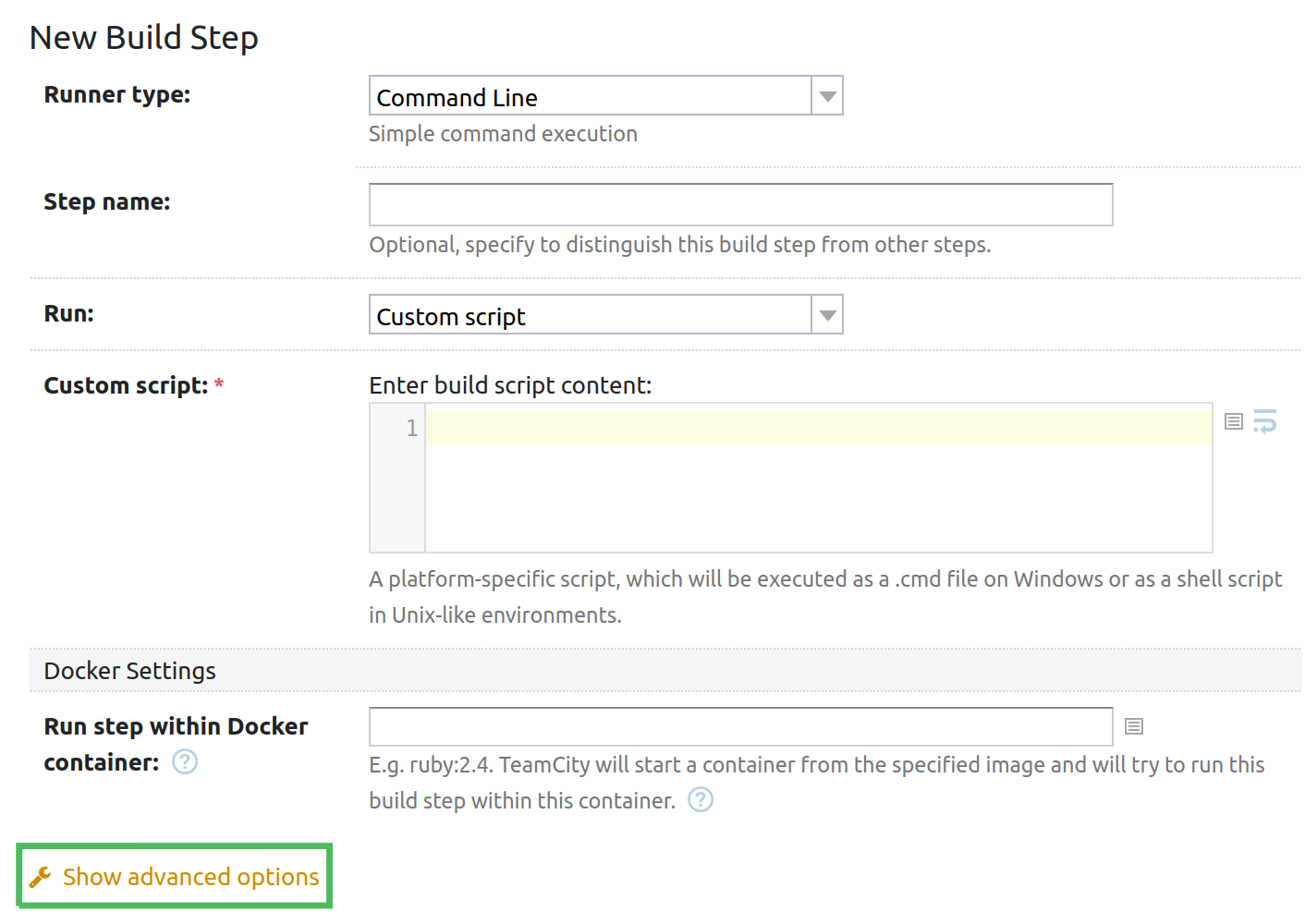Focus the Step name input field
1305x924 pixels.
[739, 204]
